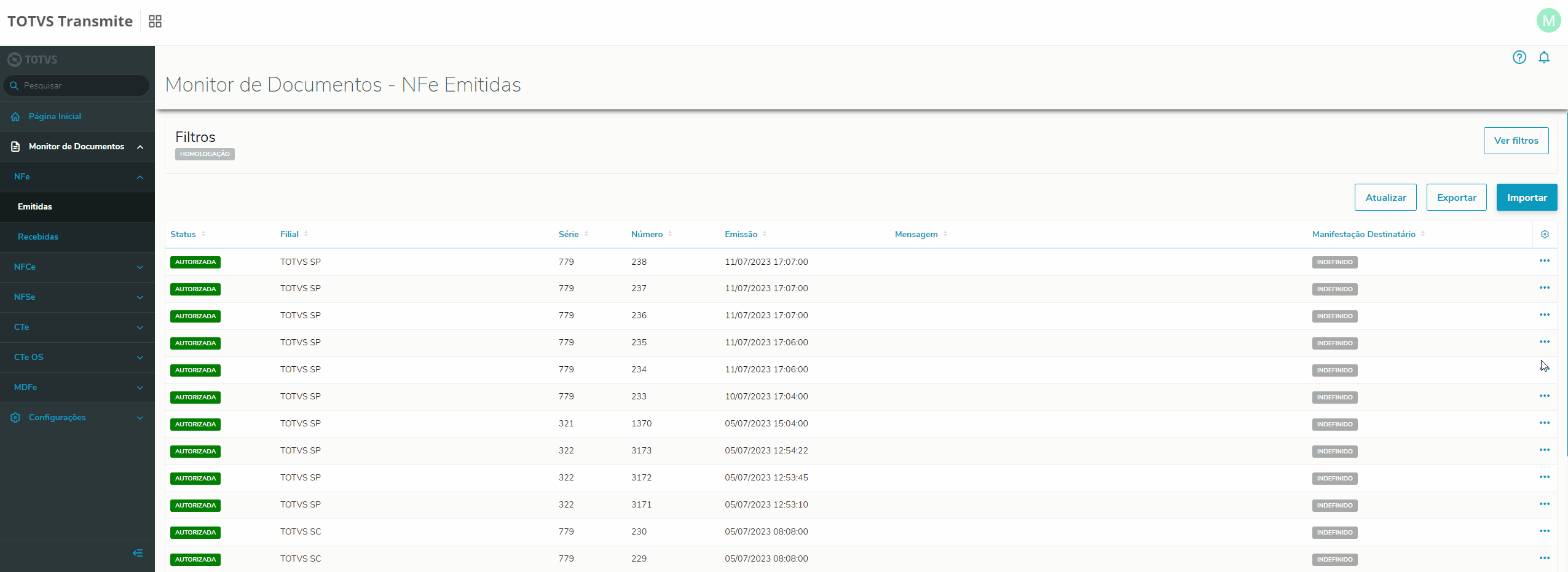Screen dimensions: 1568x572
Task: Open actions menu for NFe number 237
Action: pos(1545,288)
